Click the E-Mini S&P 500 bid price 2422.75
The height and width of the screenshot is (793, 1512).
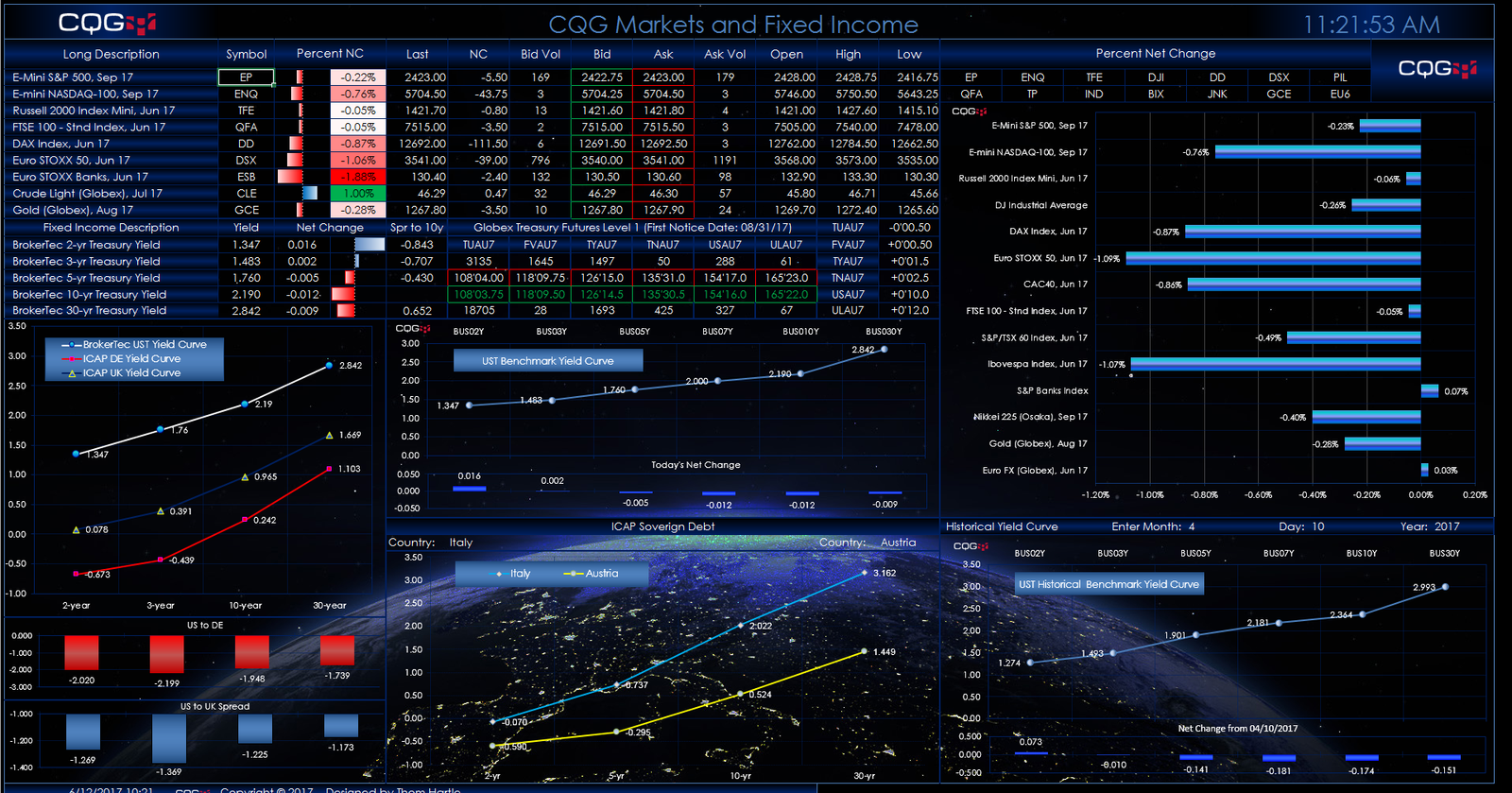[x=602, y=78]
